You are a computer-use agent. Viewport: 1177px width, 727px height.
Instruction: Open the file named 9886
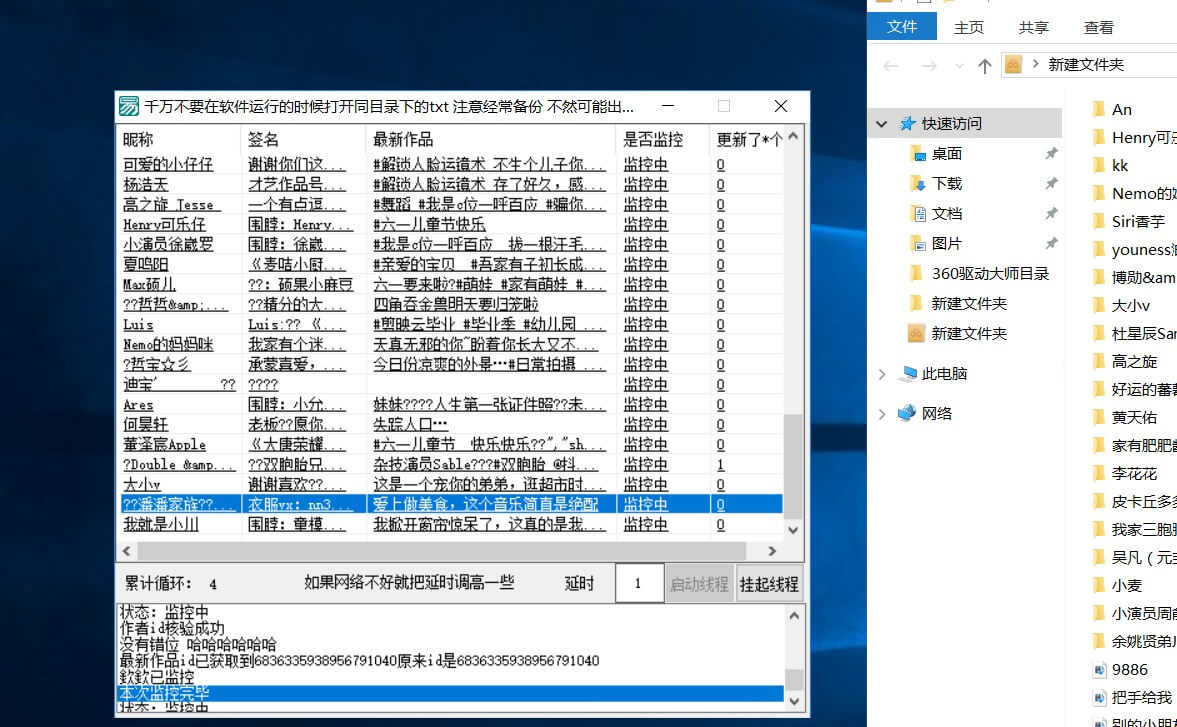click(x=1130, y=669)
